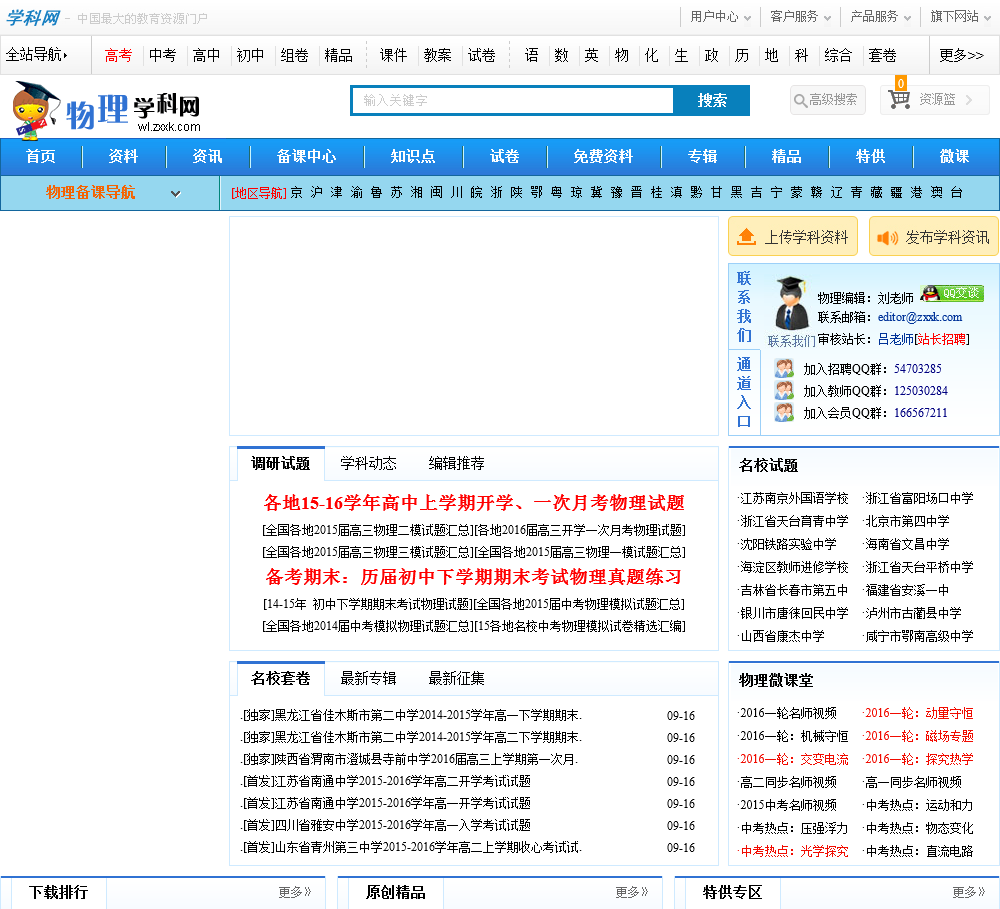Open 山东省青州第三中学 收心考试 entry

[x=411, y=848]
